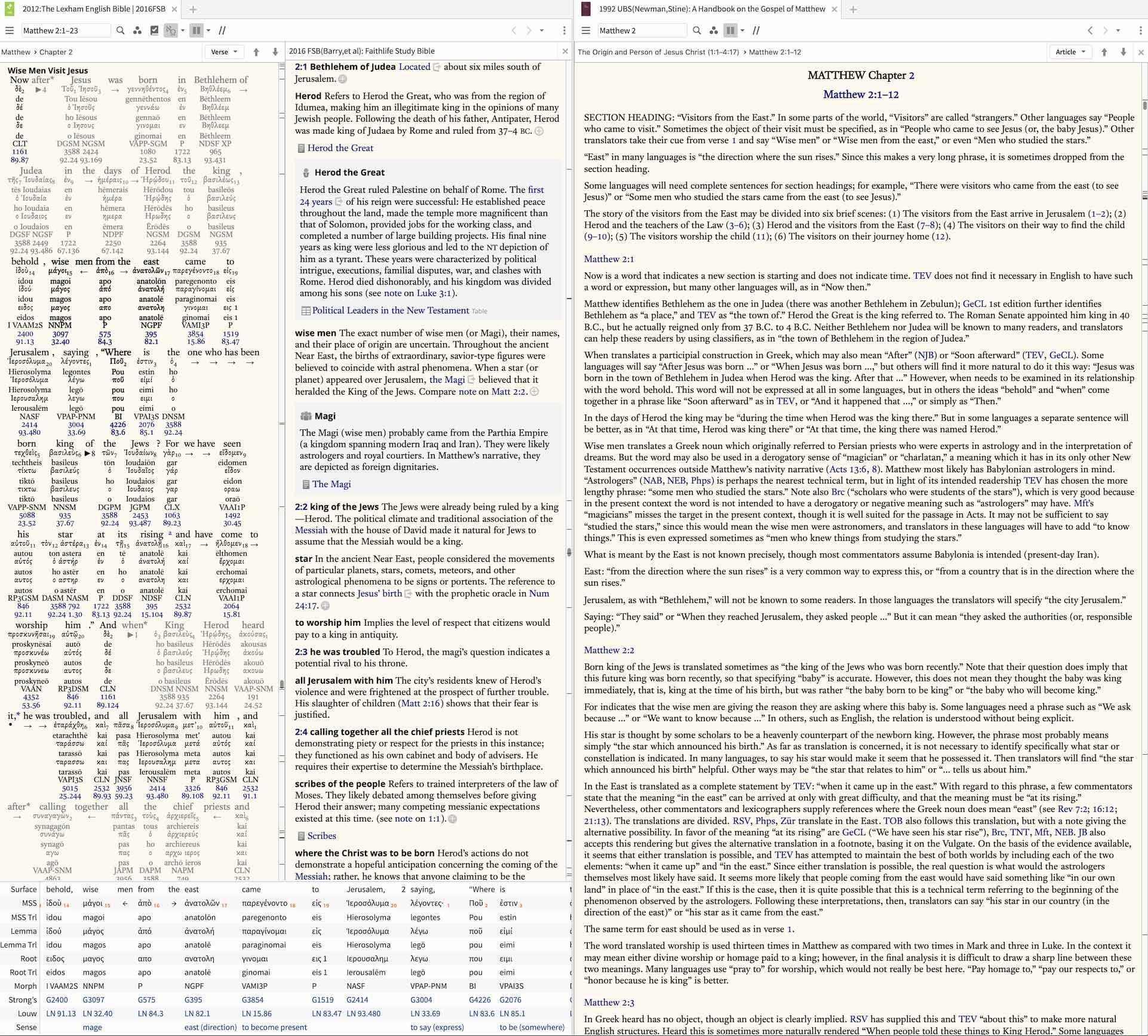Screen dimensions: 1148x1036
Task: Open parallel resources in the Handbook panel
Action: [x=756, y=30]
